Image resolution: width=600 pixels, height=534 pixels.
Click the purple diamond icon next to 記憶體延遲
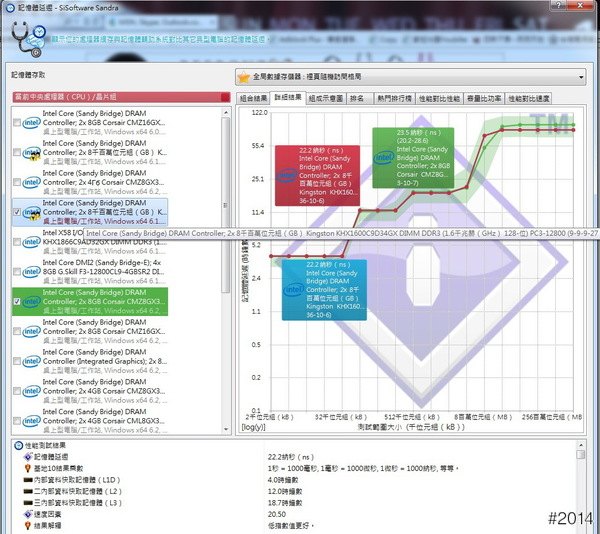[28, 457]
